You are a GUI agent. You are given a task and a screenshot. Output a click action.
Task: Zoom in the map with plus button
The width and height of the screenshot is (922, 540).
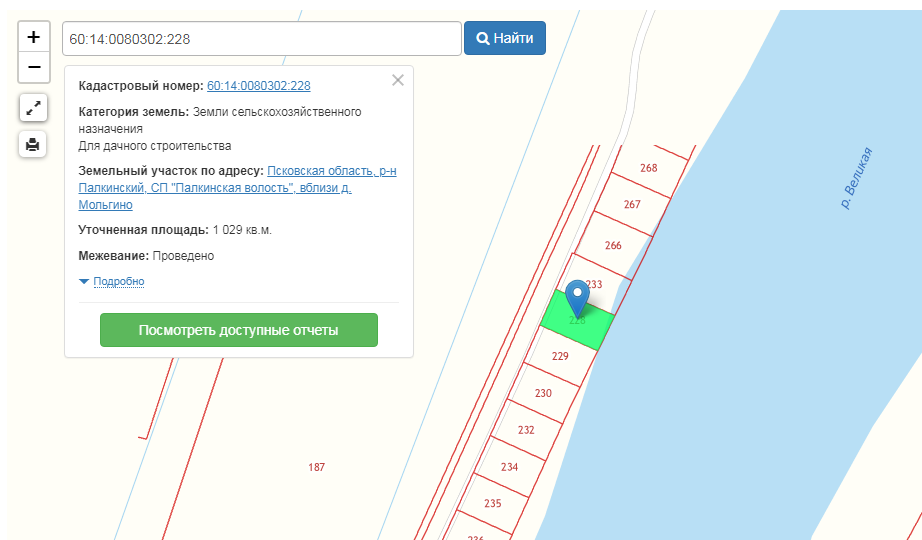point(34,37)
